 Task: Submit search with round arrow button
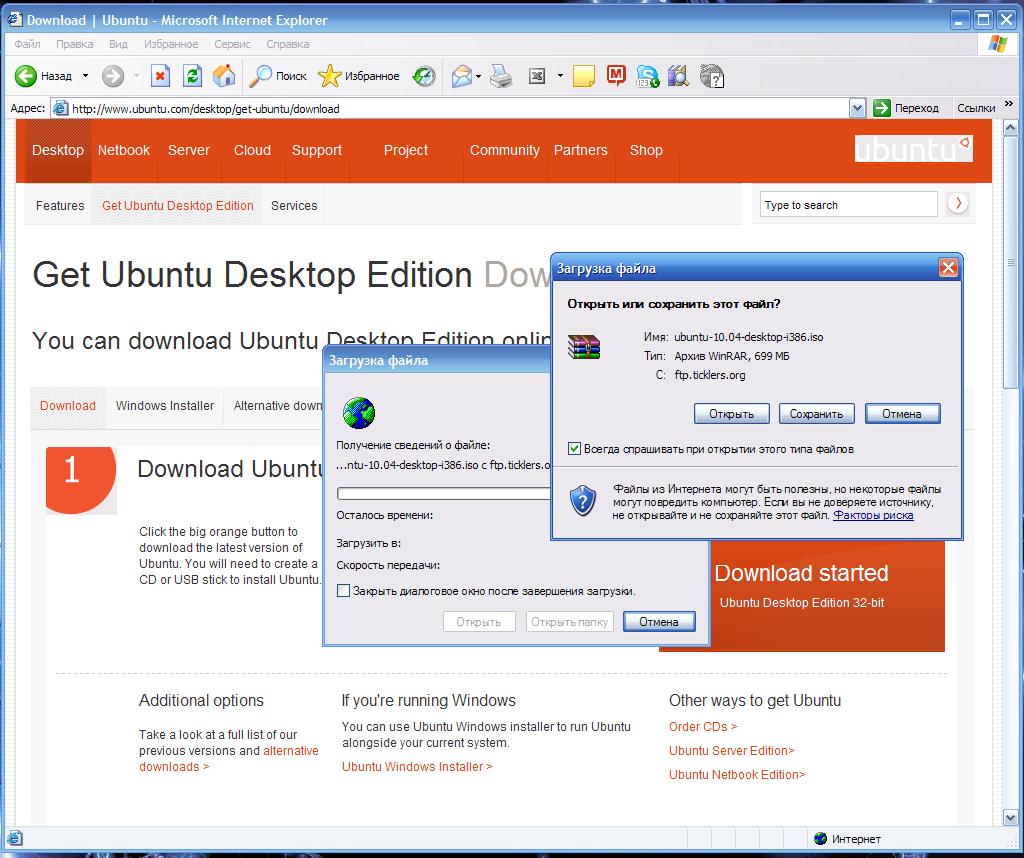(957, 203)
